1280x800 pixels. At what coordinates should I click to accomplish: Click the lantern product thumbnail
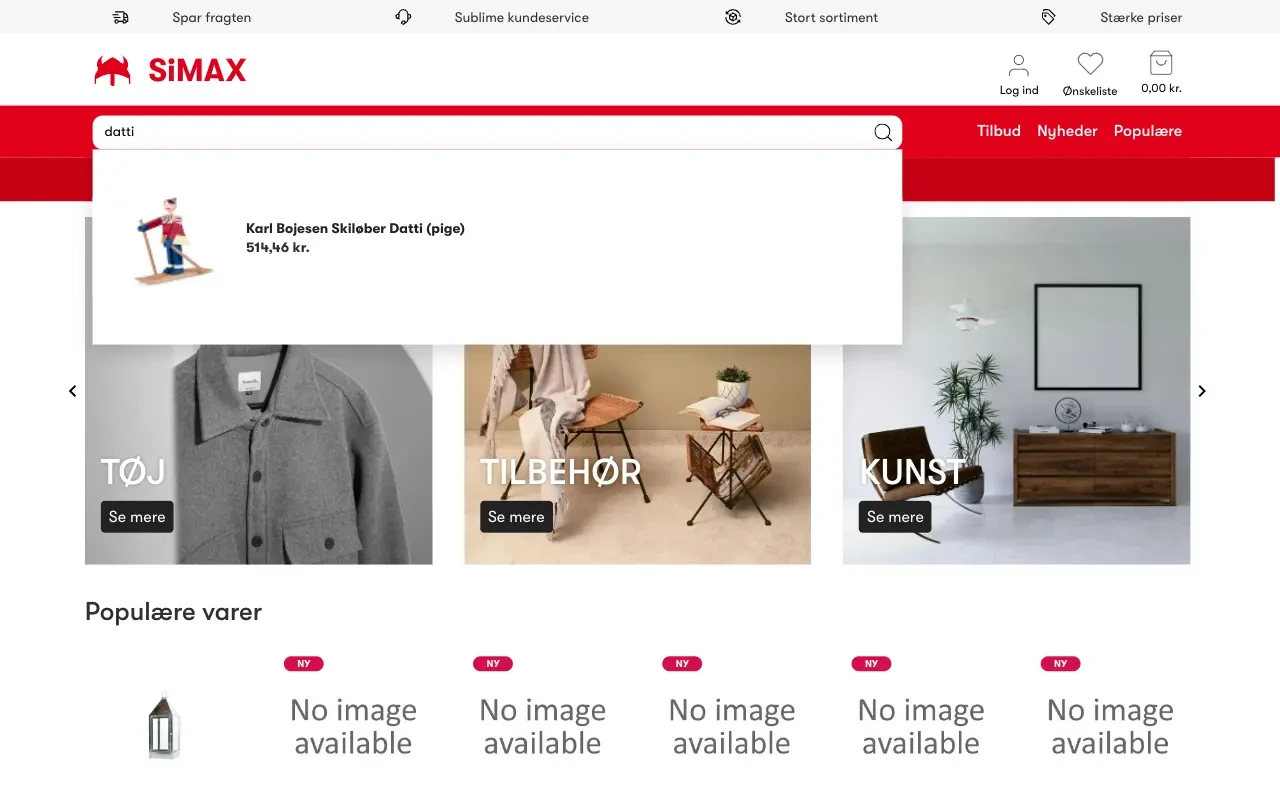(x=164, y=726)
